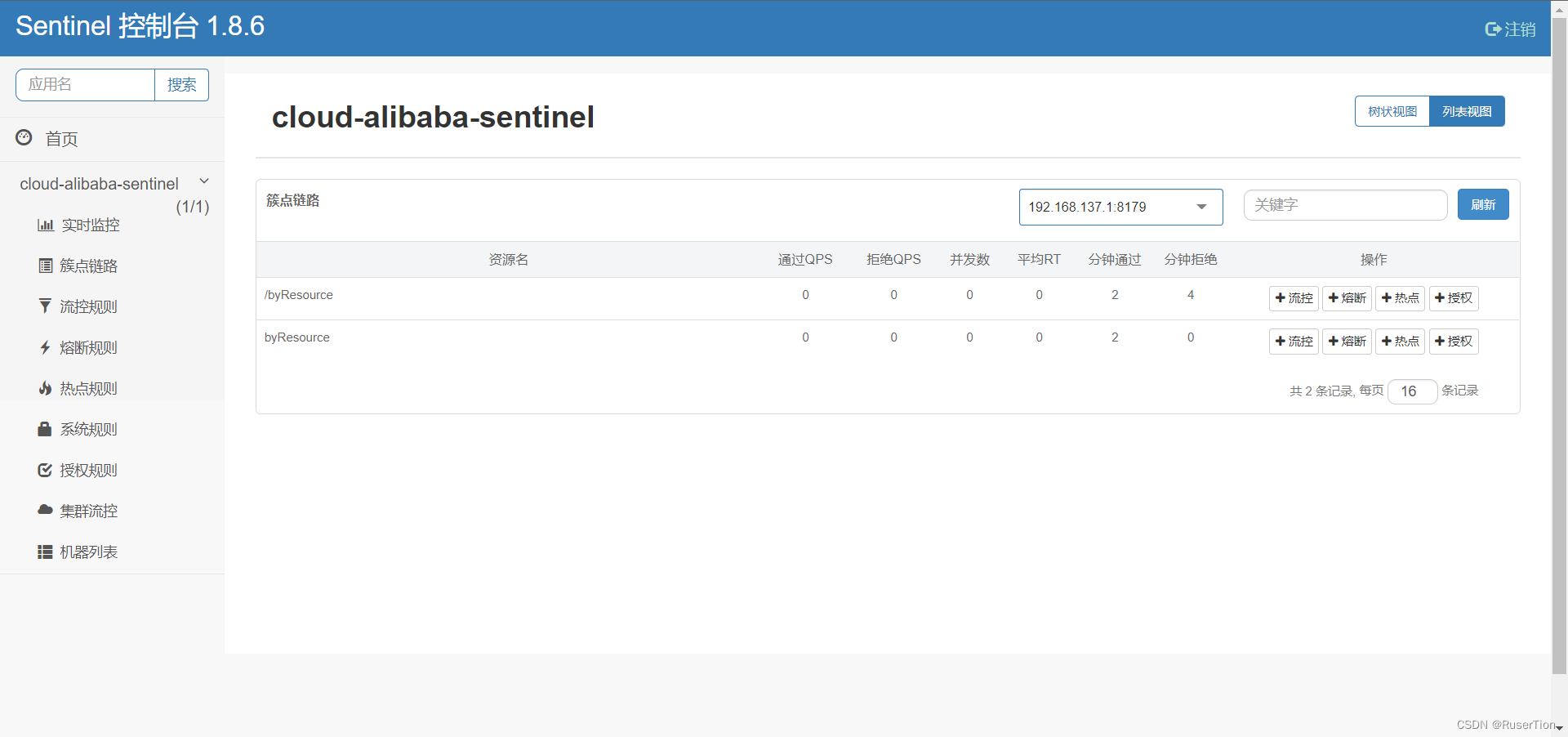This screenshot has width=1568, height=737.
Task: Click the cloud icon for 集群流控
Action: point(45,510)
